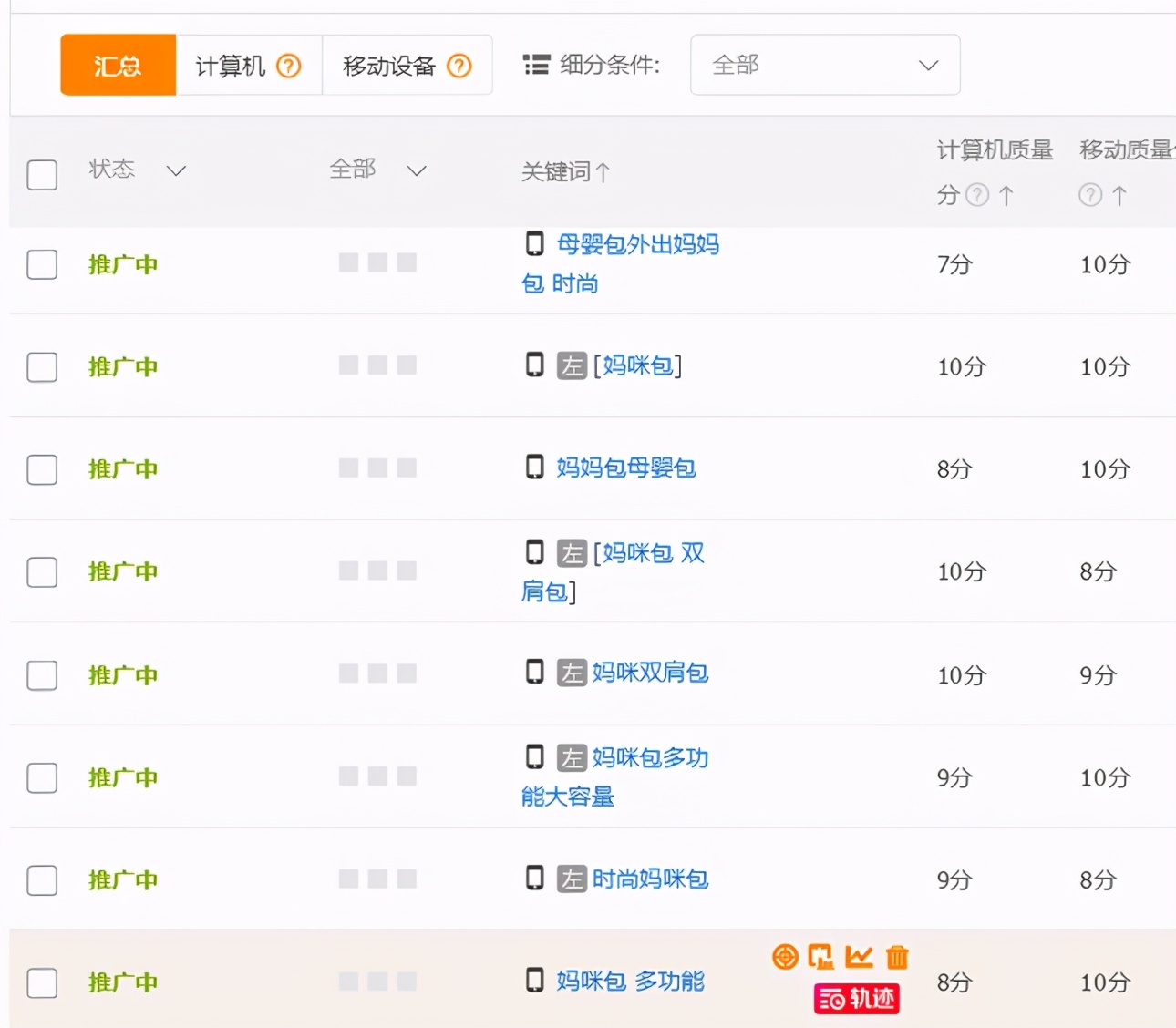
Task: Check the checkbox on the 推广中 row for 妈咪双肩包
Action: pos(42,675)
